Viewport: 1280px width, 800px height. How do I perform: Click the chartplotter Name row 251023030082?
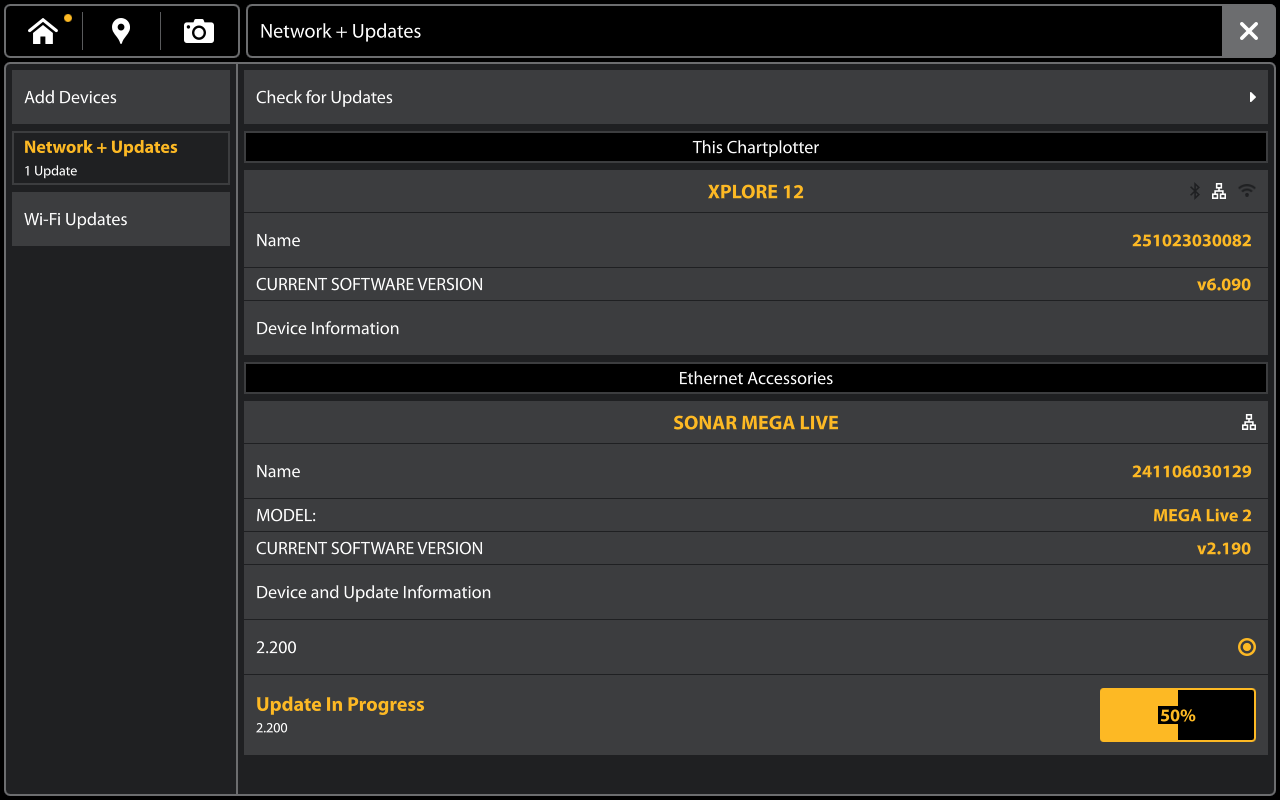(x=755, y=240)
